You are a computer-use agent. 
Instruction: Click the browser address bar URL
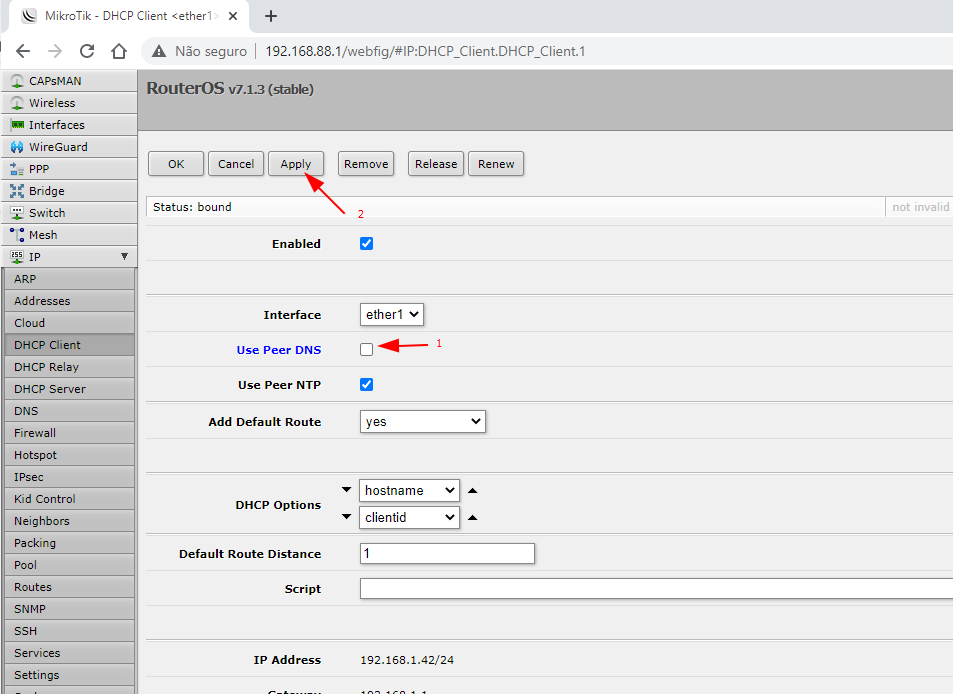(425, 51)
